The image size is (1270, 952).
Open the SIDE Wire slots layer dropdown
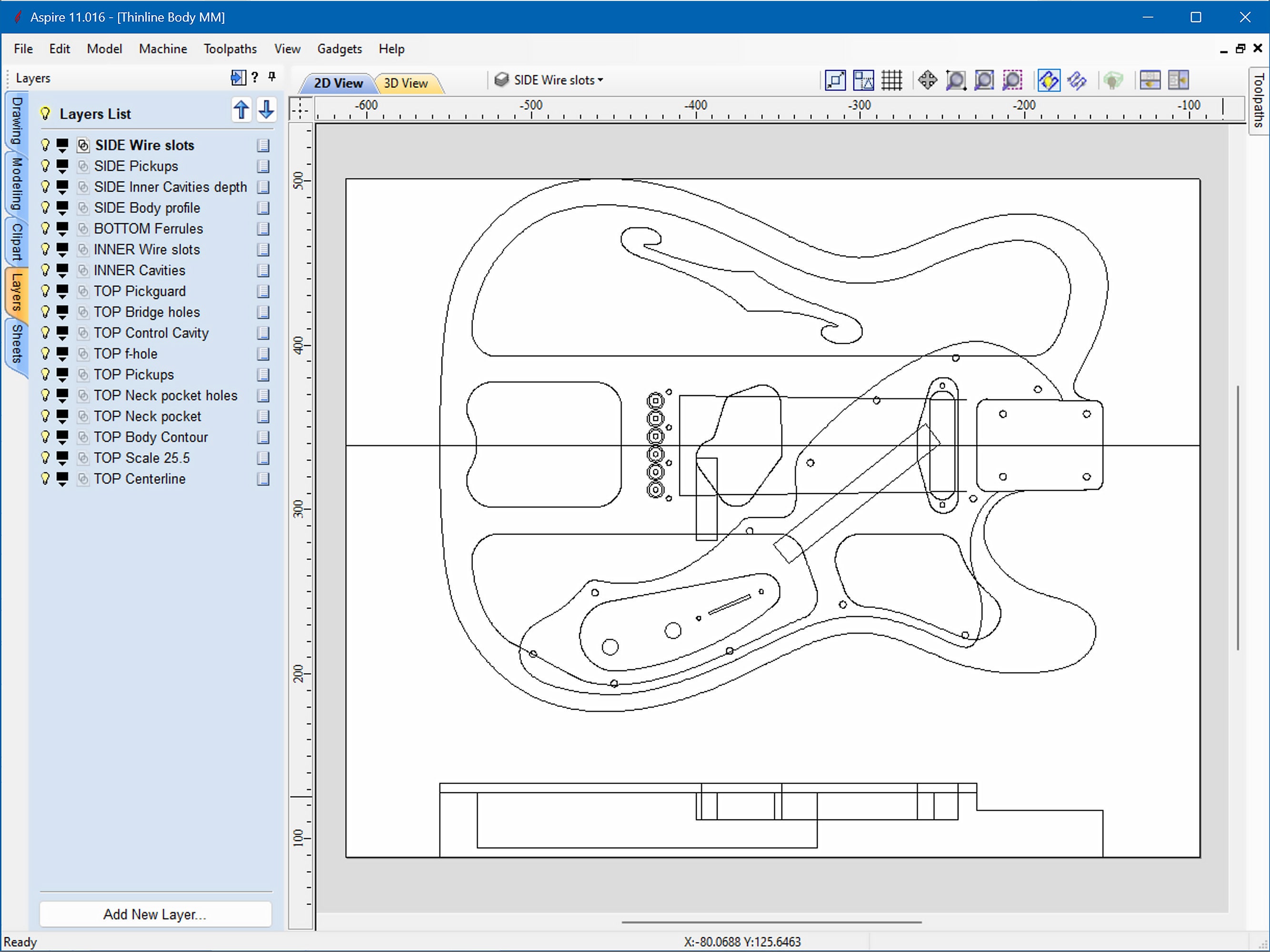tap(600, 80)
